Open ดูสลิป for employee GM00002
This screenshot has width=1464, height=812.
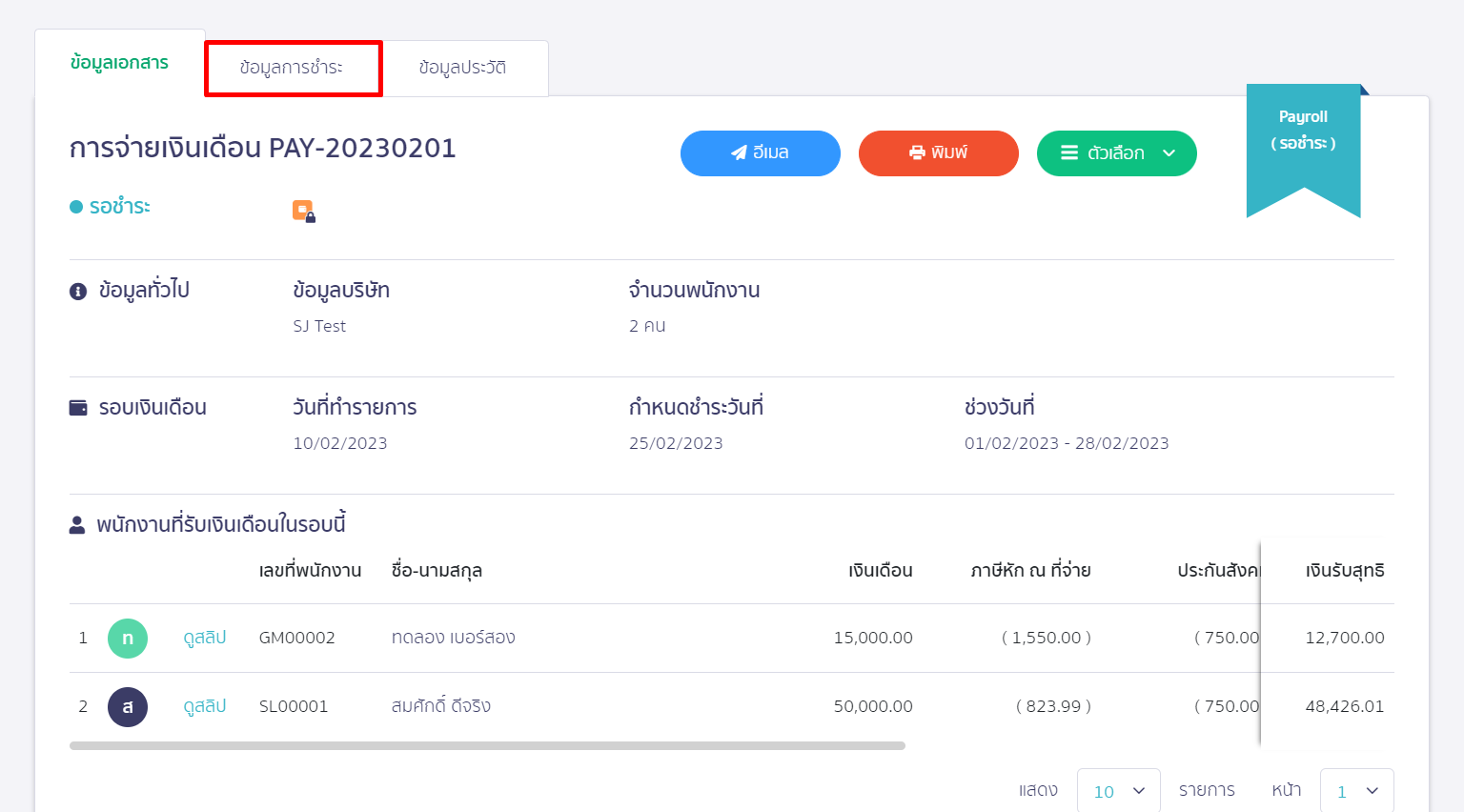pyautogui.click(x=203, y=639)
